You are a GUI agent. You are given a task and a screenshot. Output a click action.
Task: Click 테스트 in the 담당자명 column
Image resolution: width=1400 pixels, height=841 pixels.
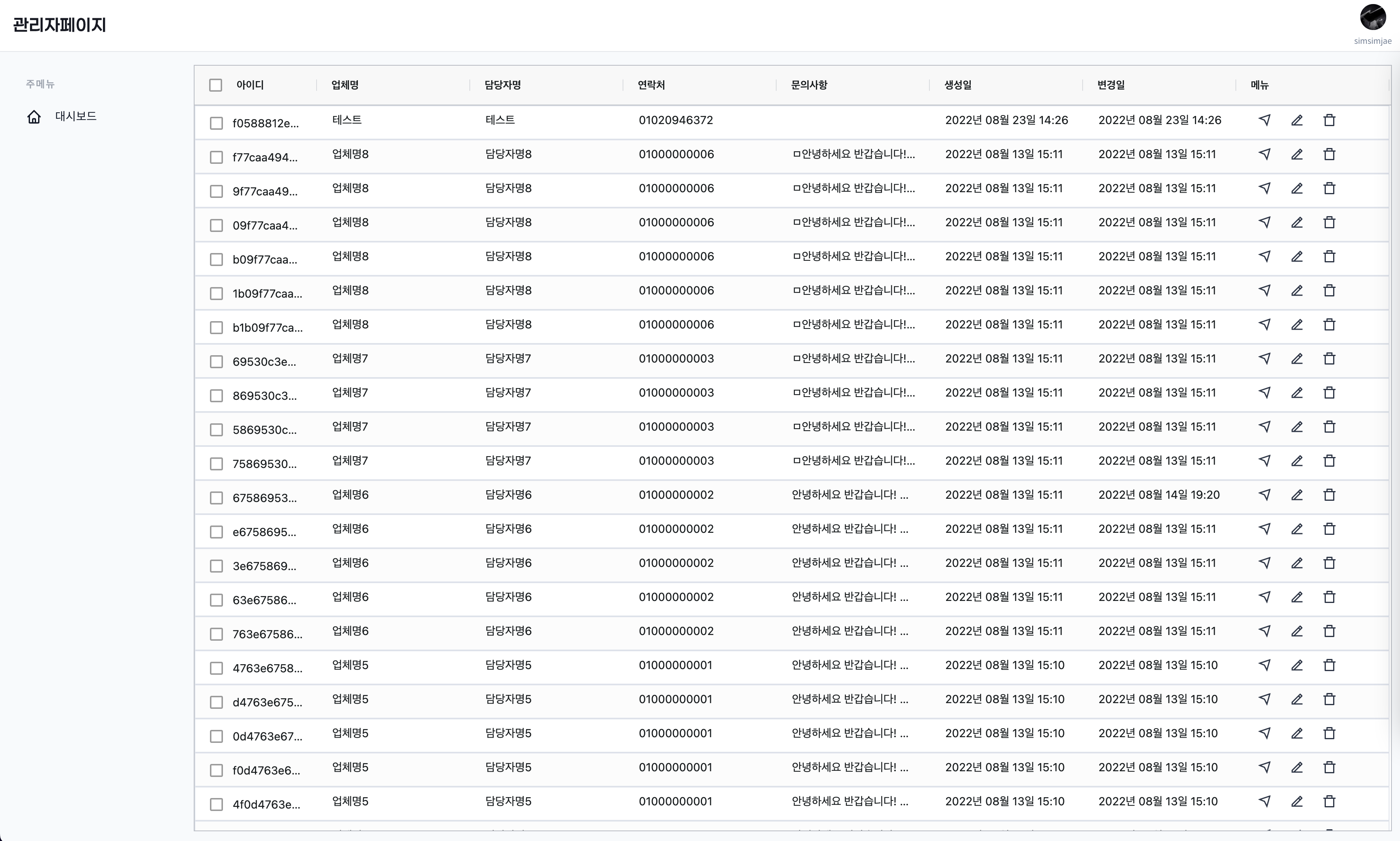[500, 120]
